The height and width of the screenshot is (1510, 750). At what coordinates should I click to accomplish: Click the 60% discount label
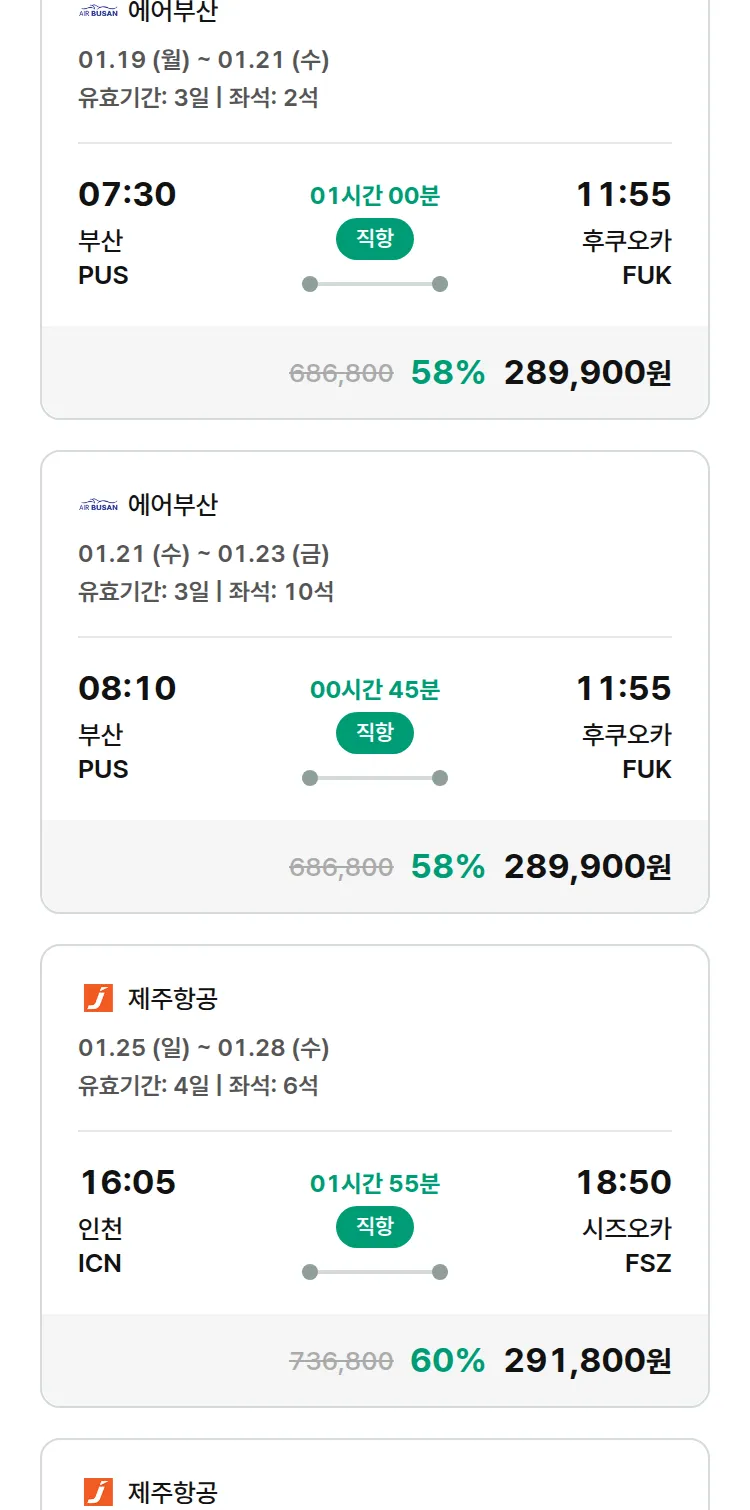448,1361
